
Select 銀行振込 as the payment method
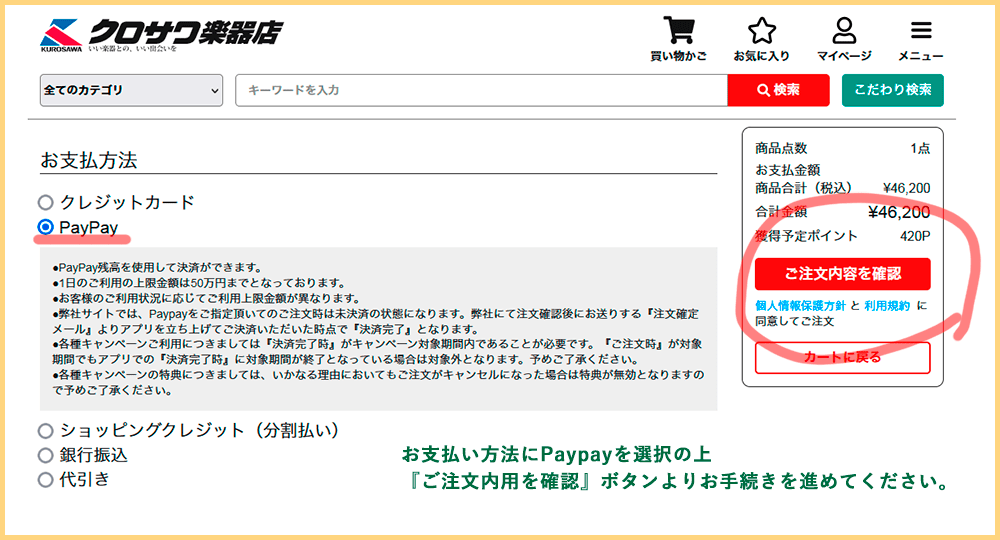click(45, 456)
